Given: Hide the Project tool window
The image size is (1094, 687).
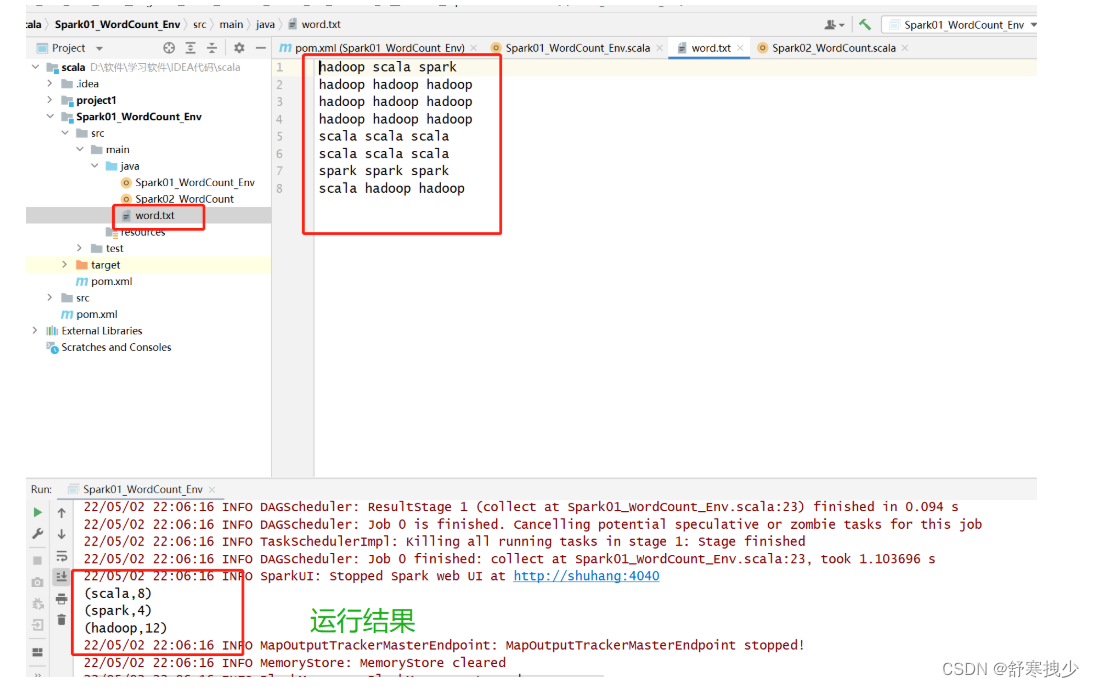Looking at the screenshot, I should [x=260, y=47].
